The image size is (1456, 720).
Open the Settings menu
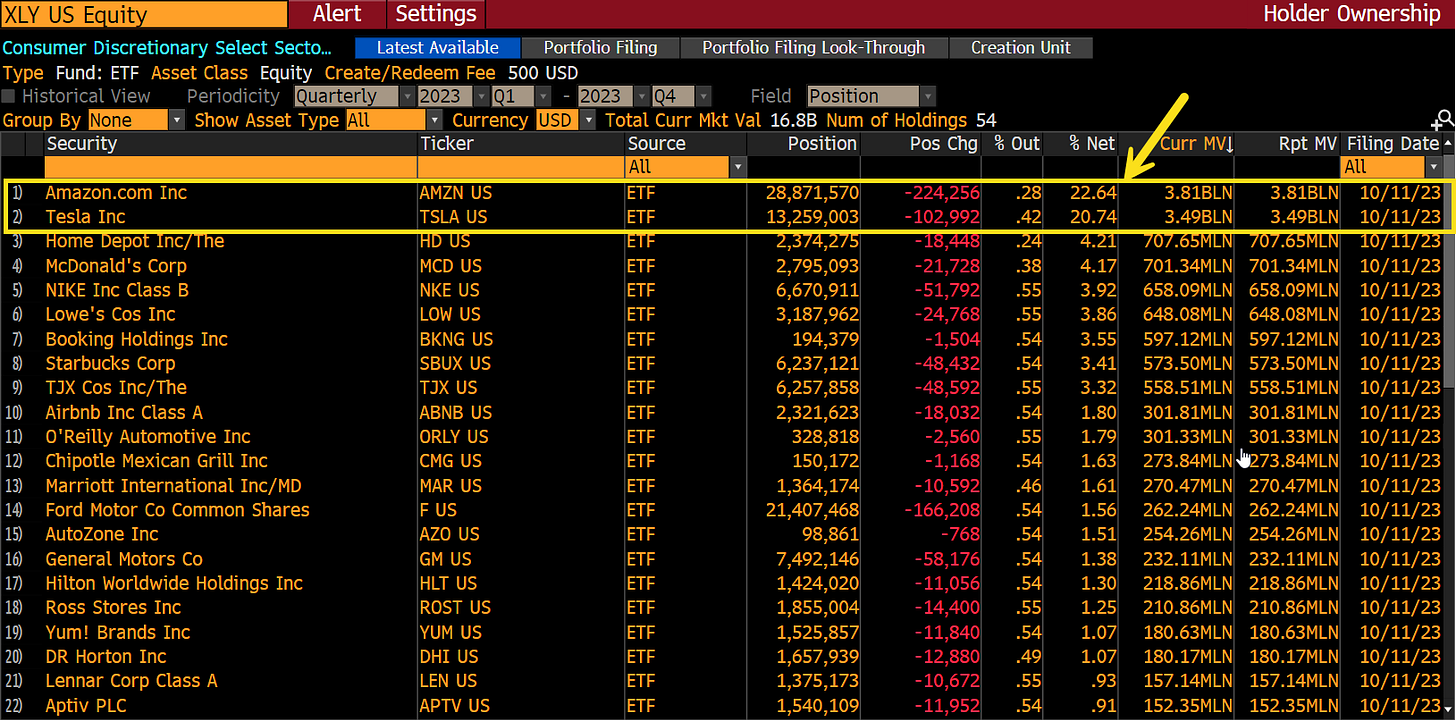[x=436, y=14]
